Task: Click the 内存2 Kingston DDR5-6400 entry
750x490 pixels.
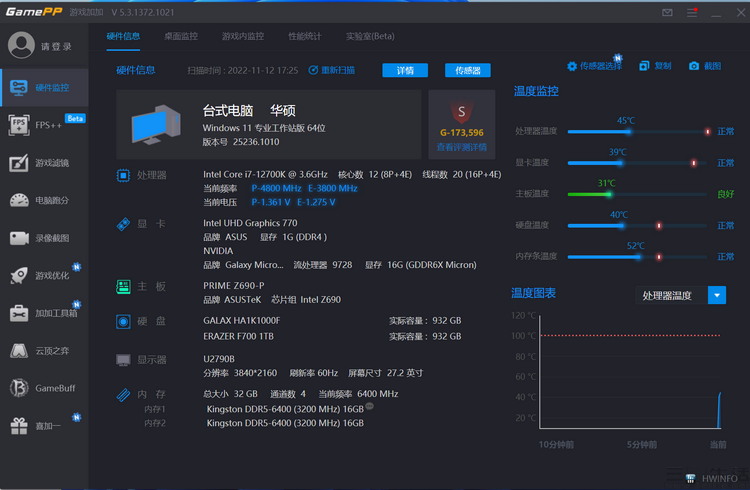Action: click(x=285, y=423)
